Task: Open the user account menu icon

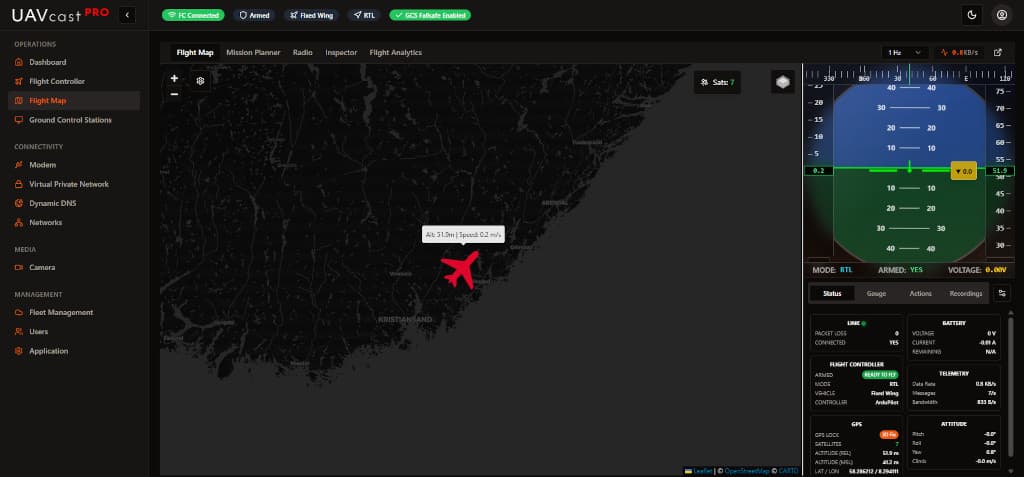Action: 1001,15
